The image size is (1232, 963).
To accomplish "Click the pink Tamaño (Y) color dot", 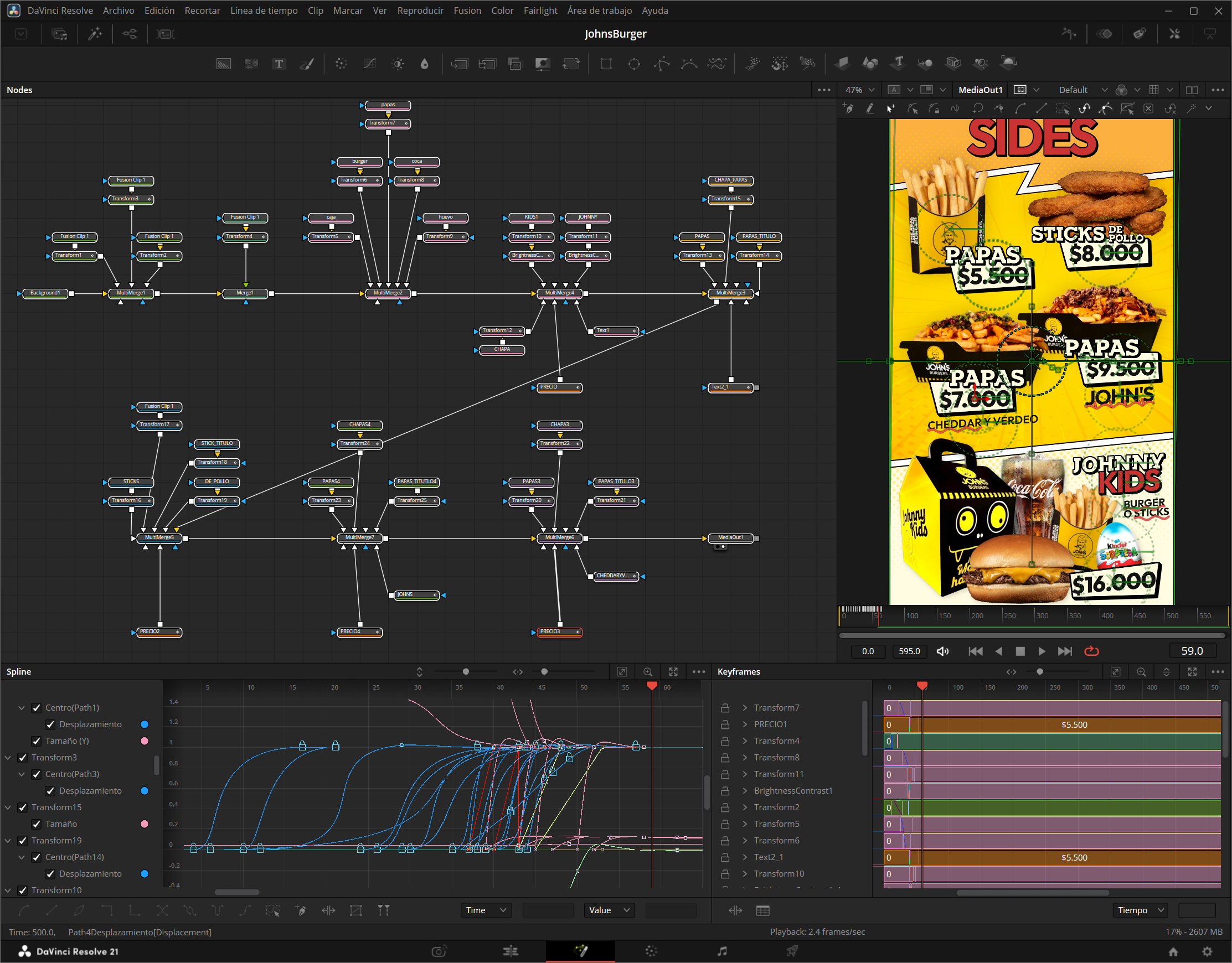I will click(x=145, y=741).
